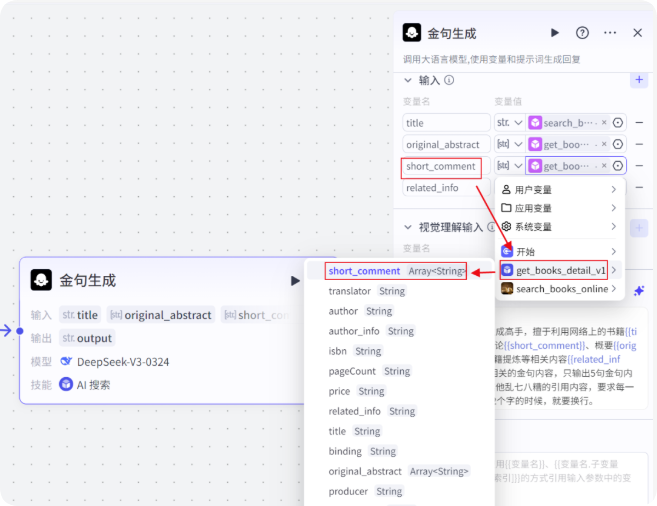This screenshot has height=506, width=657.
Task: Choose short_comment Array<String> variable
Action: tap(397, 271)
